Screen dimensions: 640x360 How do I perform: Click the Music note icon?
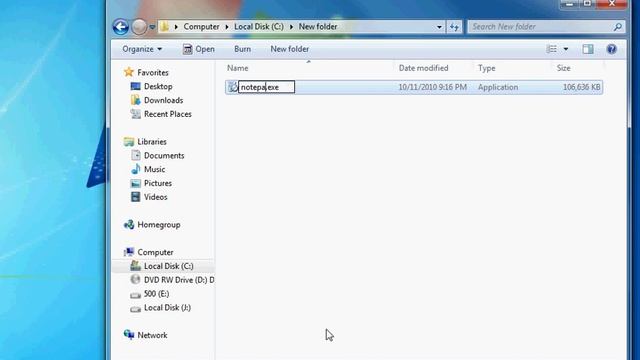(136, 169)
